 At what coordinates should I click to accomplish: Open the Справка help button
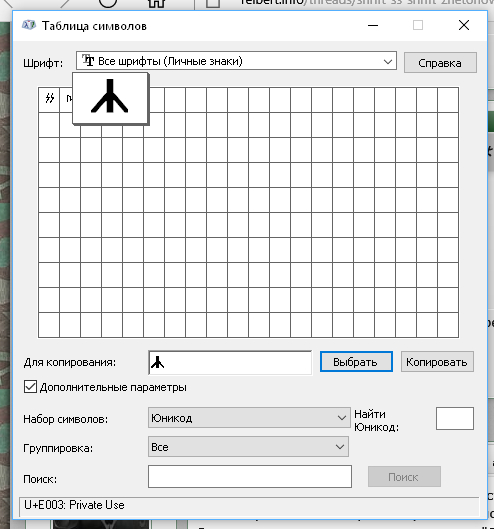click(x=440, y=63)
